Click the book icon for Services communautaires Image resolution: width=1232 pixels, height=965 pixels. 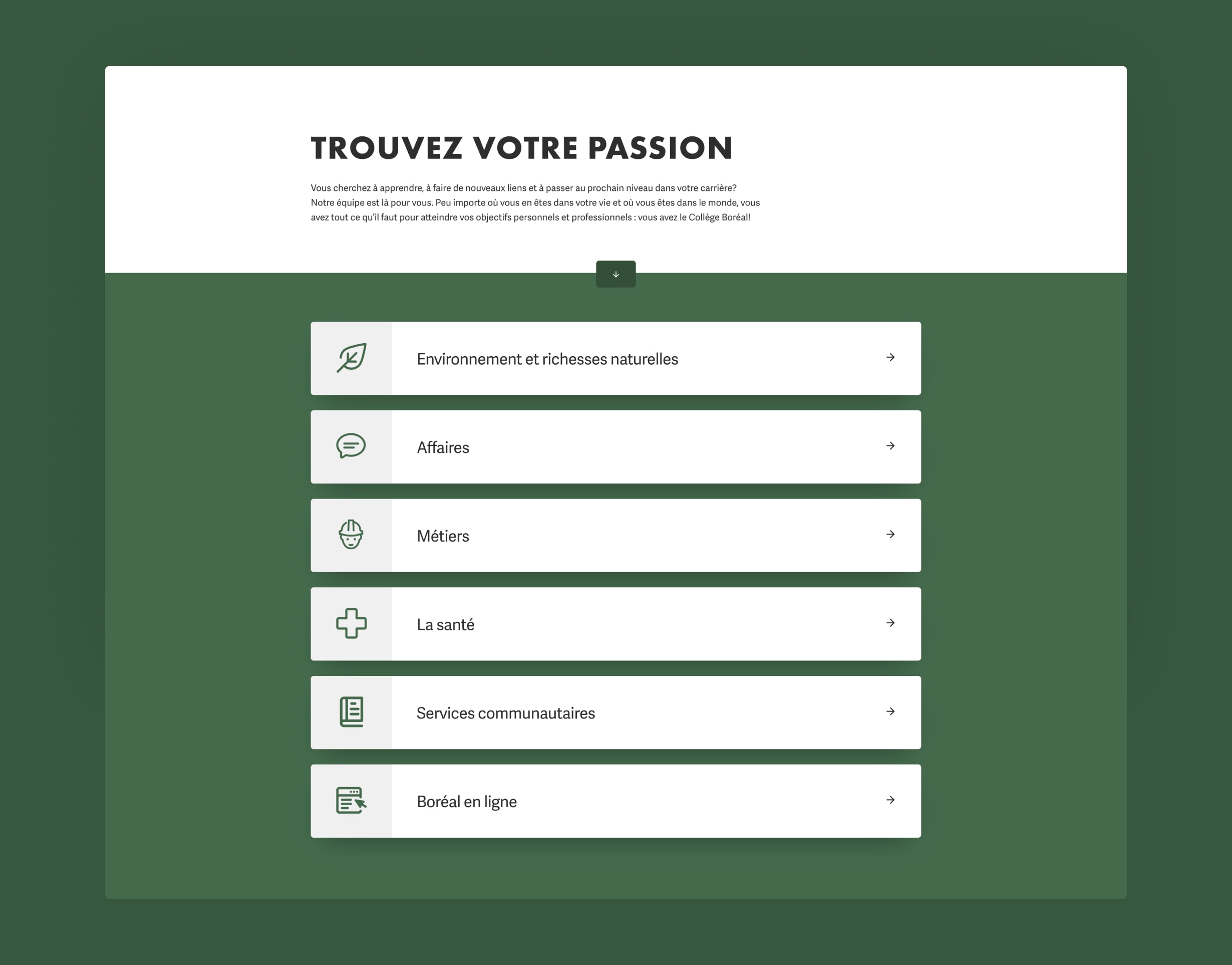(351, 712)
